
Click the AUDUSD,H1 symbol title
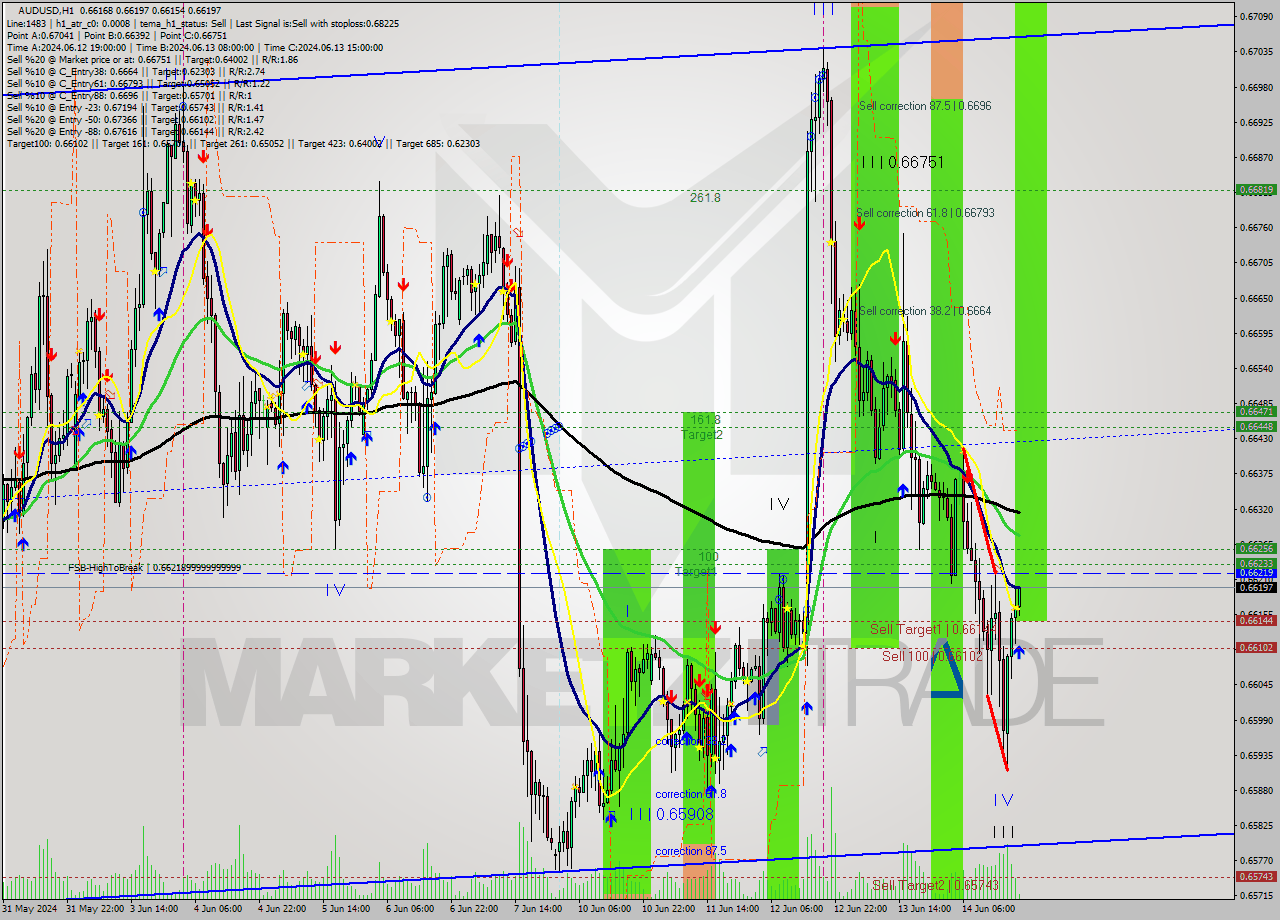pos(46,10)
